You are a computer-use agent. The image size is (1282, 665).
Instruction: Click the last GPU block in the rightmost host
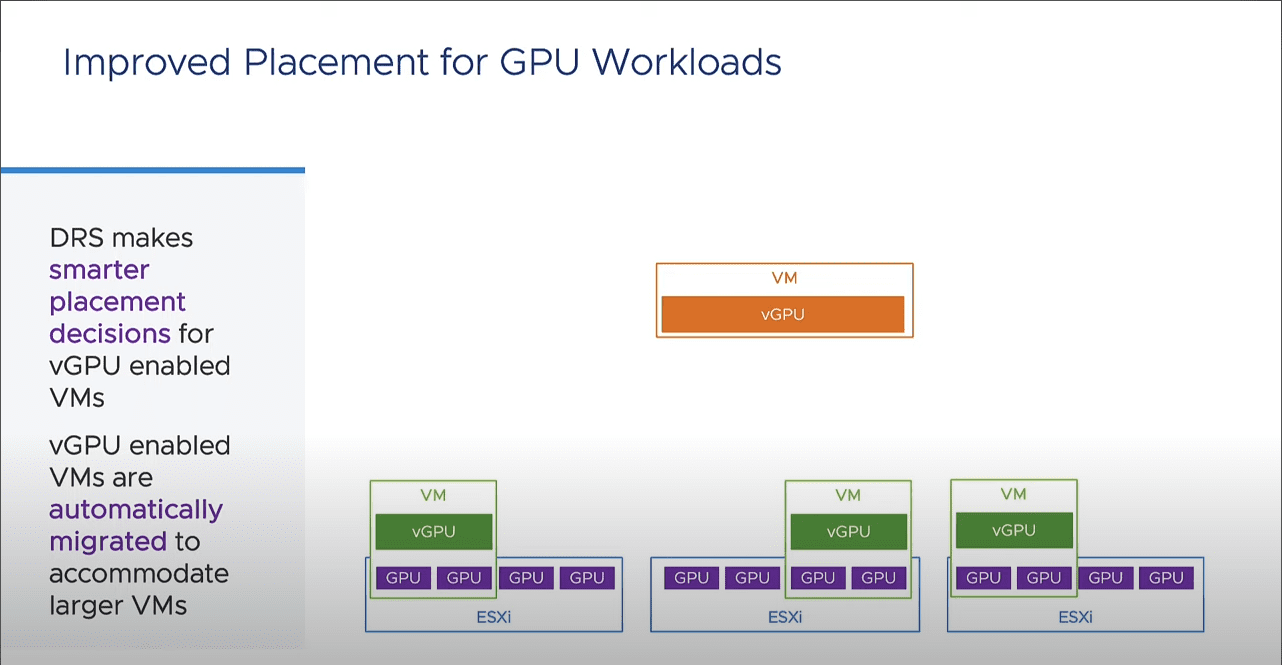(x=1166, y=577)
